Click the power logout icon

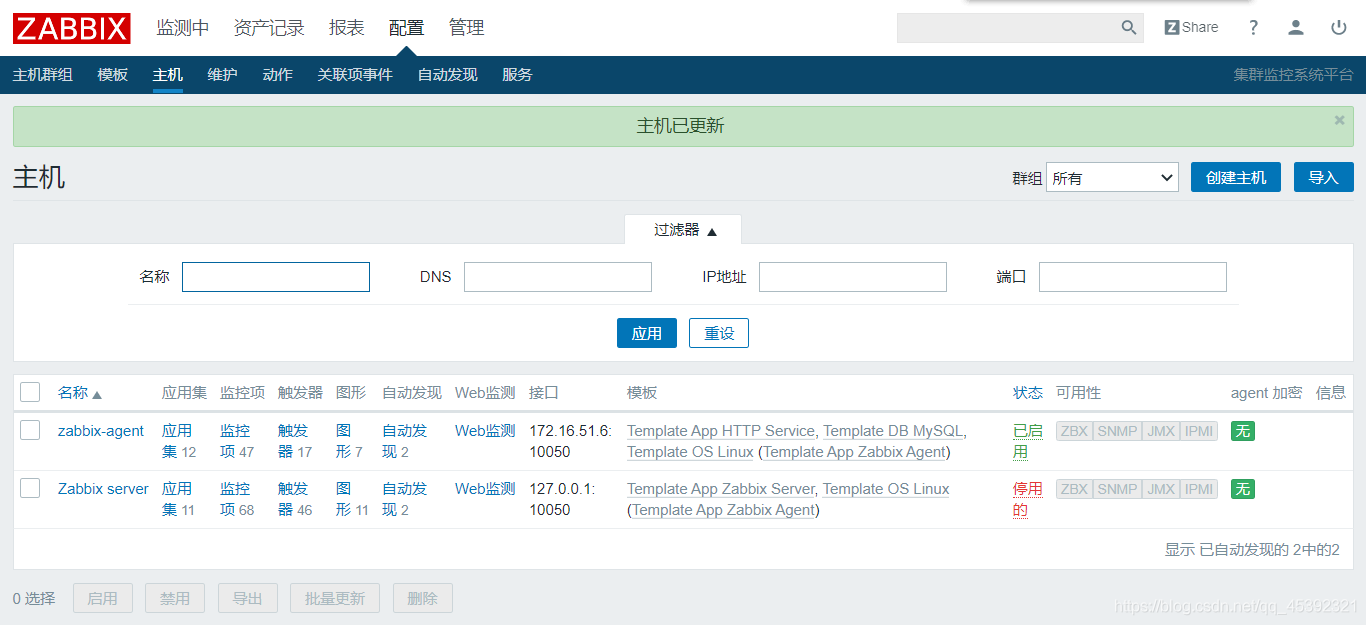click(1339, 28)
